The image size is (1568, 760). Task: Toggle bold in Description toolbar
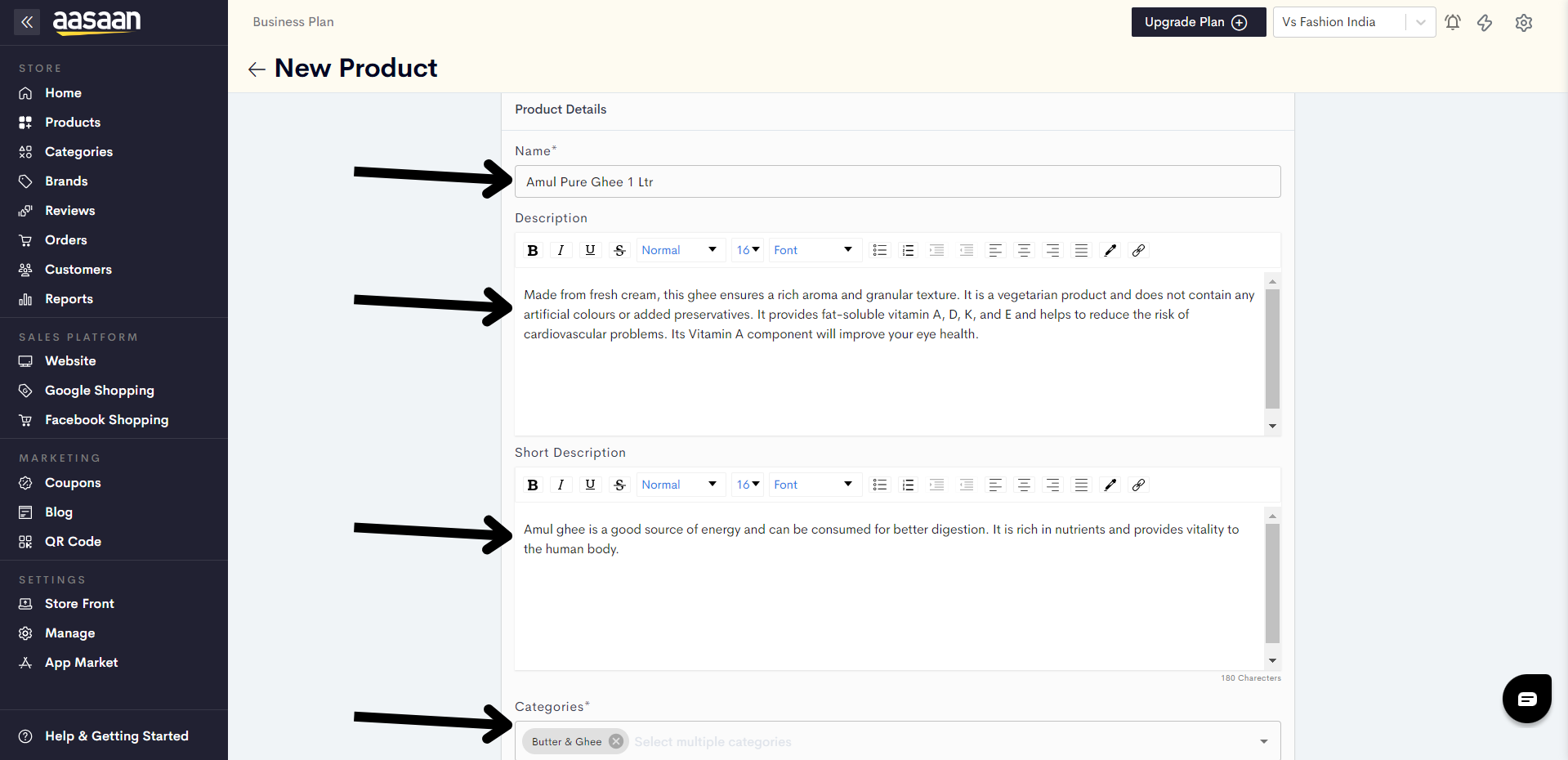(x=533, y=250)
